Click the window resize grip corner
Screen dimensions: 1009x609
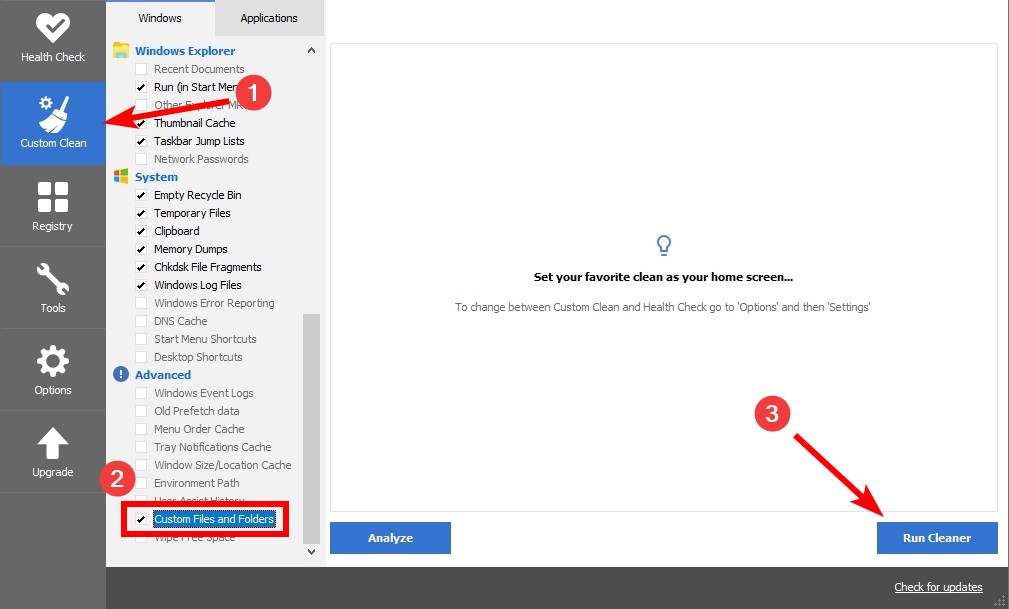[999, 600]
